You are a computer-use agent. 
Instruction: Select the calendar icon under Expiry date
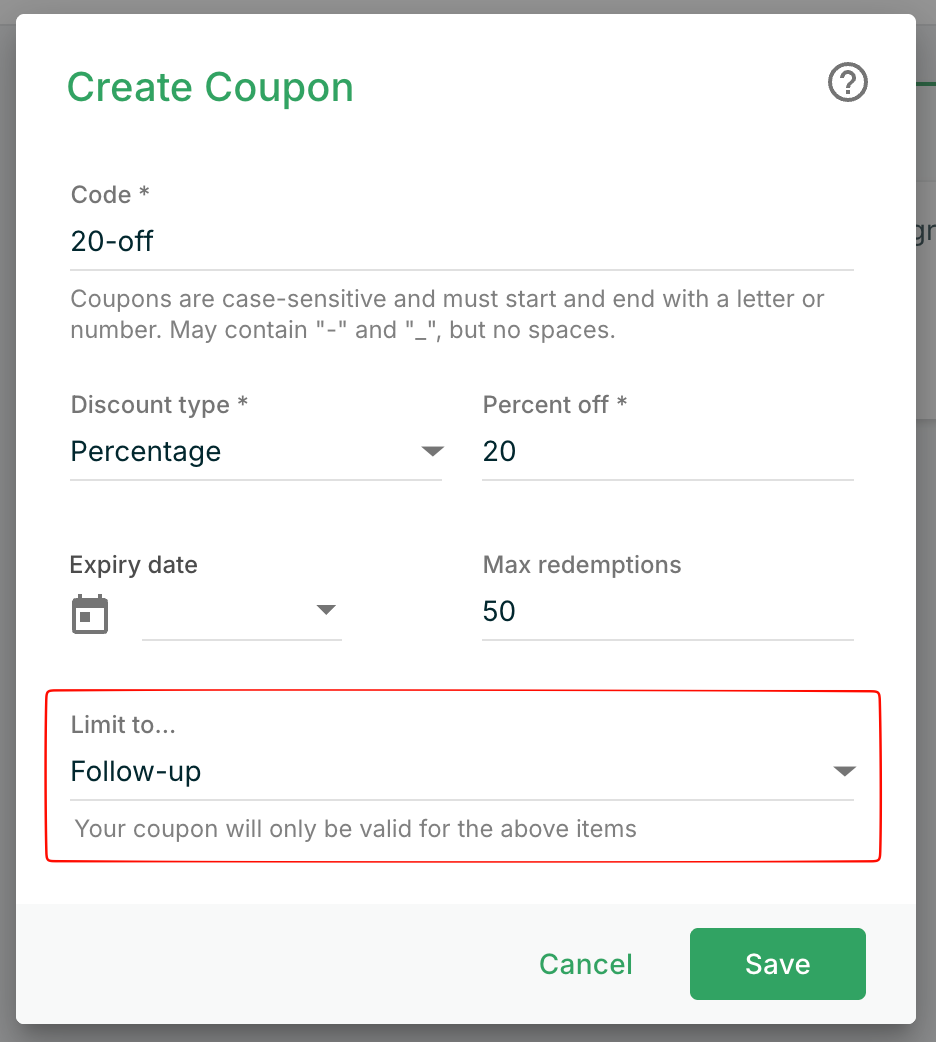click(x=89, y=613)
